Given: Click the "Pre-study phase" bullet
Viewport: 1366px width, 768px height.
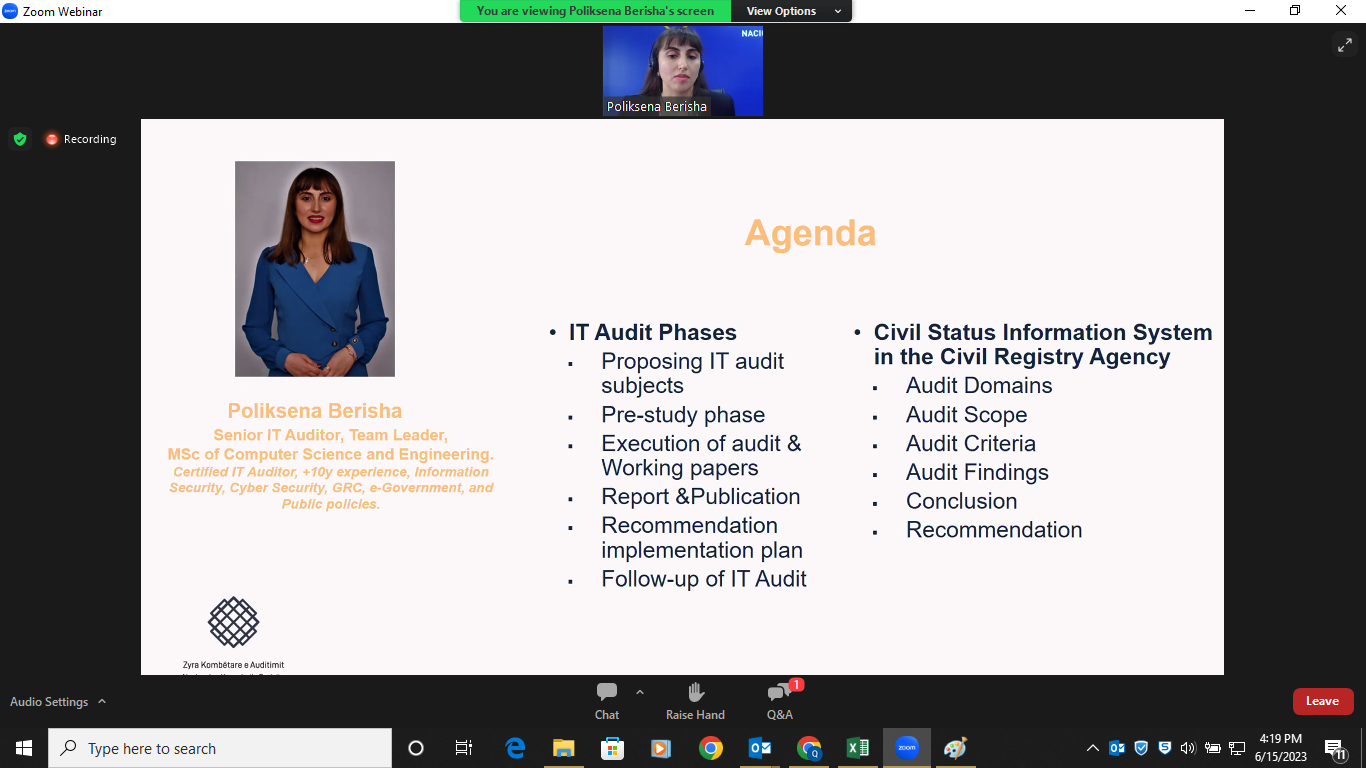Looking at the screenshot, I should (683, 415).
